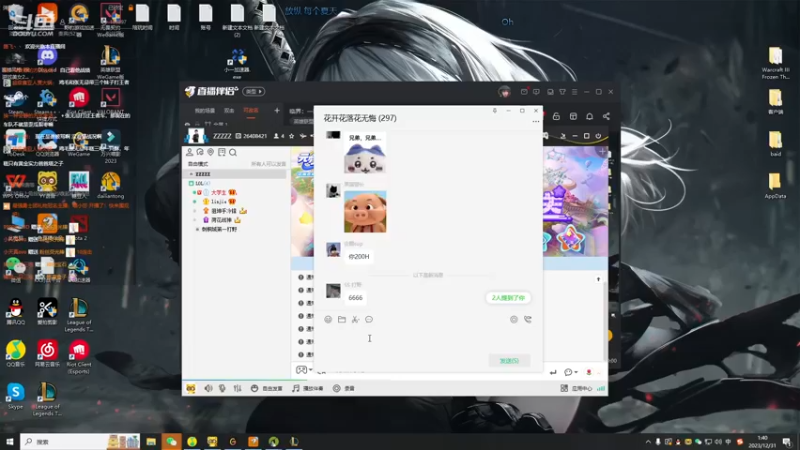This screenshot has height=450, width=800.
Task: Collapse the ZZZZZ root channel node
Action: (191, 174)
